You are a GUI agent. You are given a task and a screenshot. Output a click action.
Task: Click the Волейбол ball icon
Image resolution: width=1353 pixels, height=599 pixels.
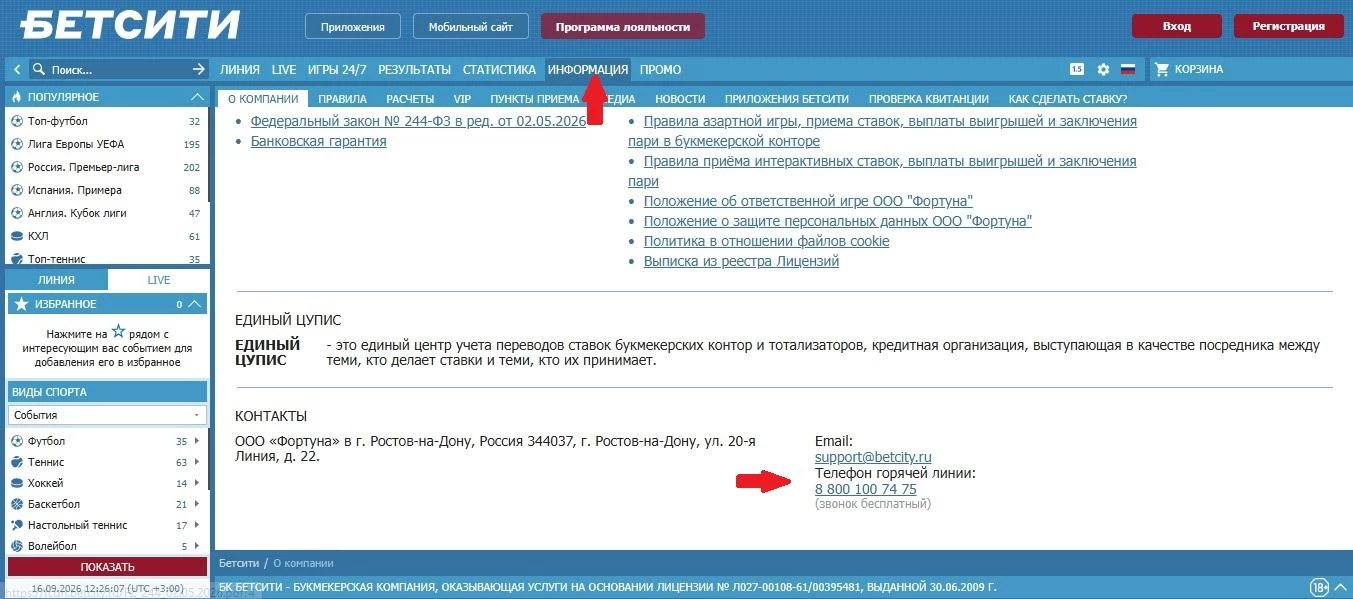click(17, 546)
